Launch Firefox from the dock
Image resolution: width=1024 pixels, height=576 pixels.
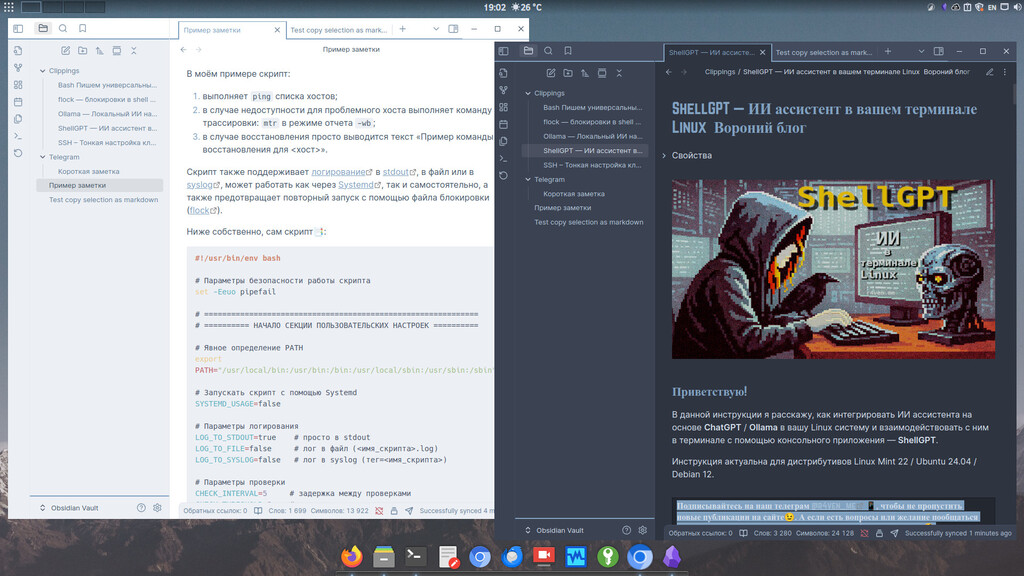click(x=351, y=556)
